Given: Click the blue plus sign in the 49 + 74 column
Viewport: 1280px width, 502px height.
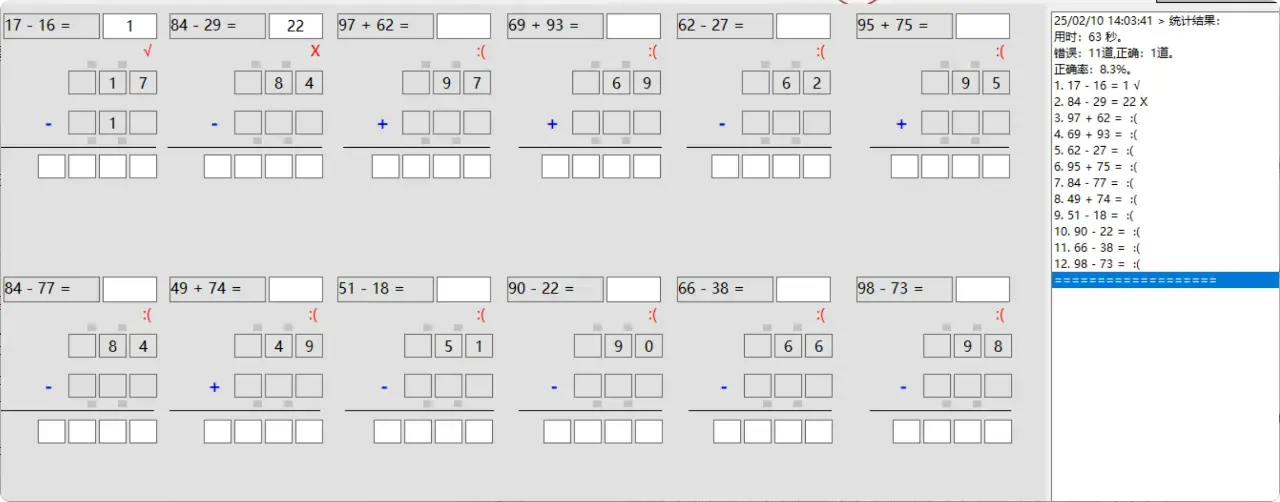Looking at the screenshot, I should click(214, 387).
